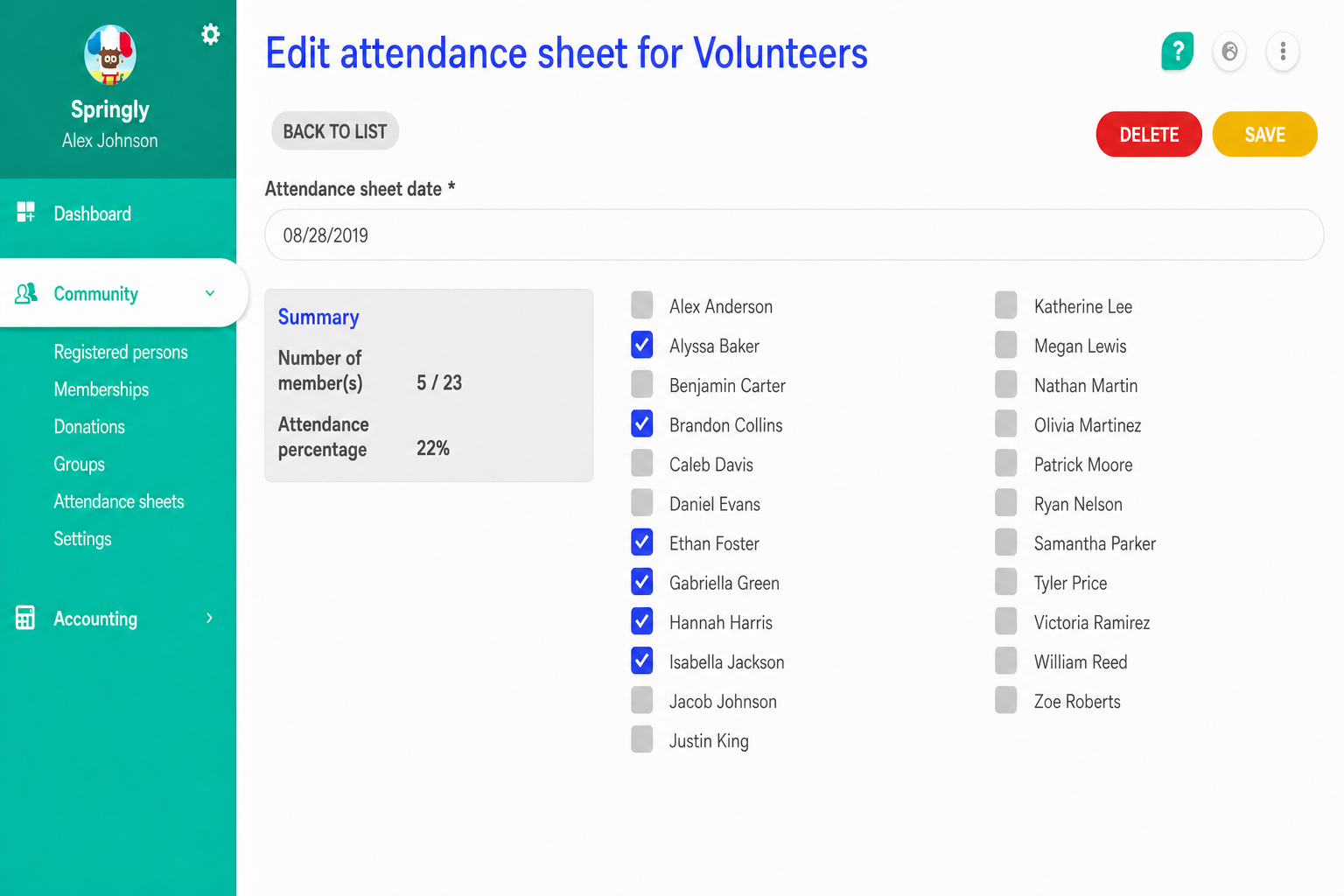Click the Dashboard grid icon

tap(25, 212)
